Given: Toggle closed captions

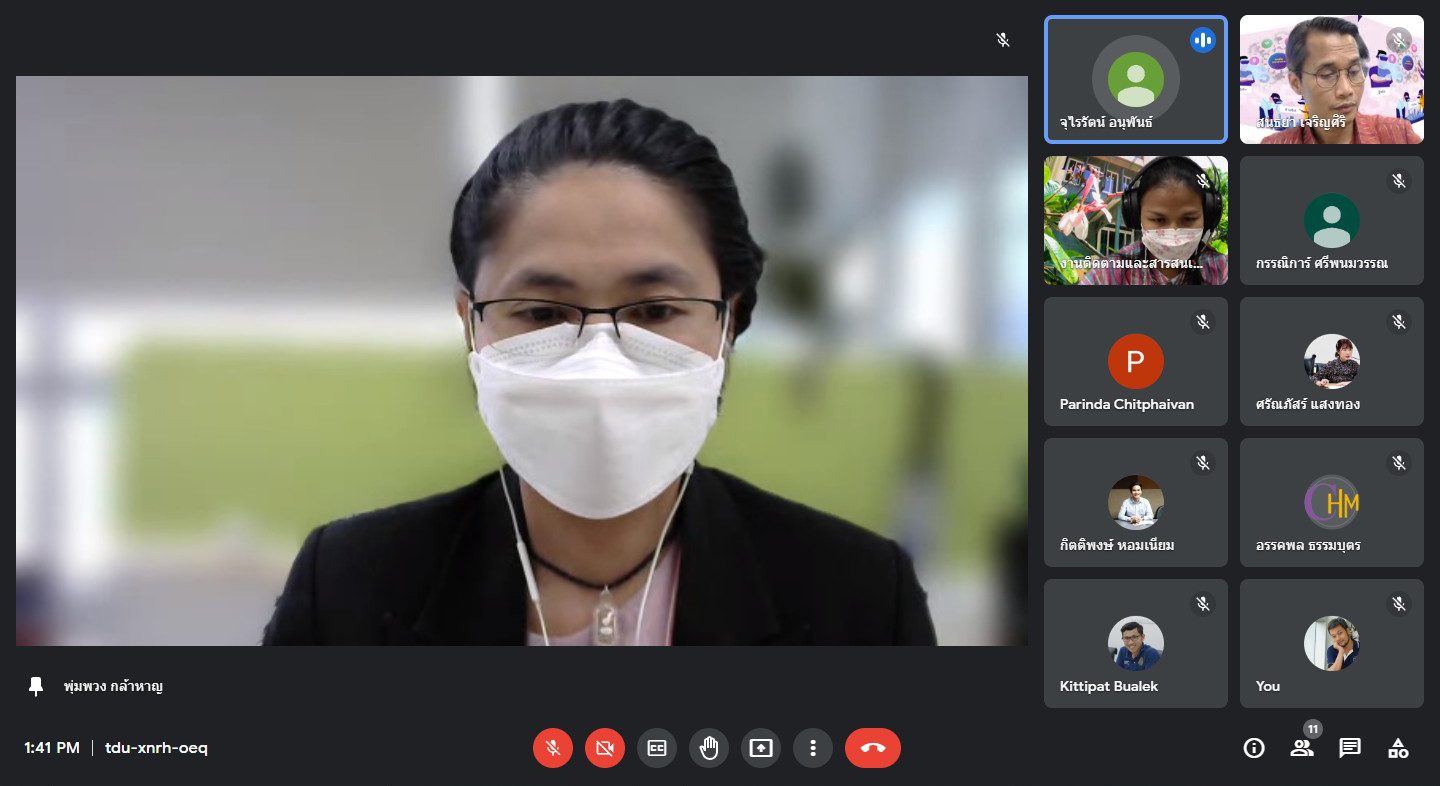Looking at the screenshot, I should (657, 748).
